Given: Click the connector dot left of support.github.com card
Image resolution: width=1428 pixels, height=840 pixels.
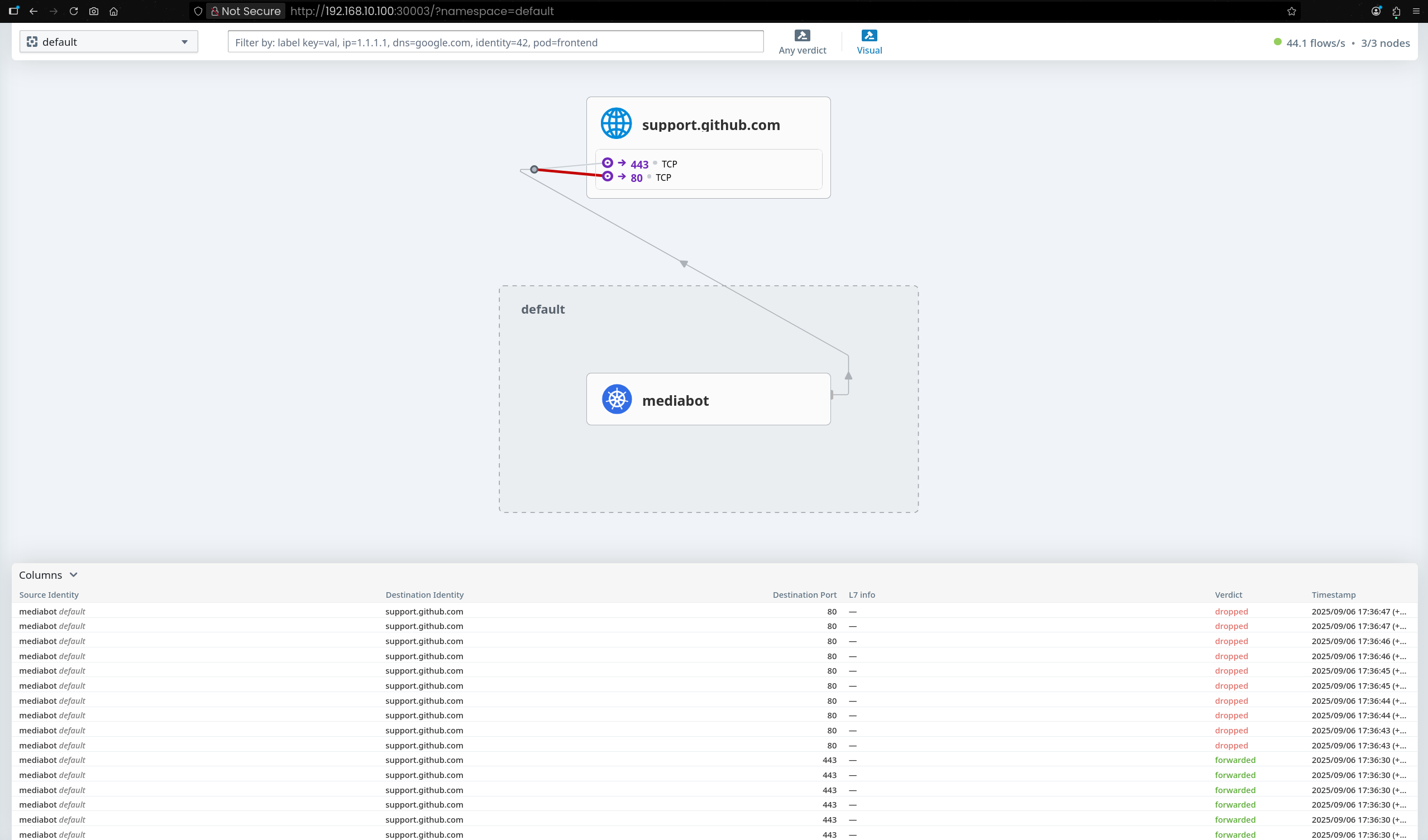Looking at the screenshot, I should tap(534, 169).
